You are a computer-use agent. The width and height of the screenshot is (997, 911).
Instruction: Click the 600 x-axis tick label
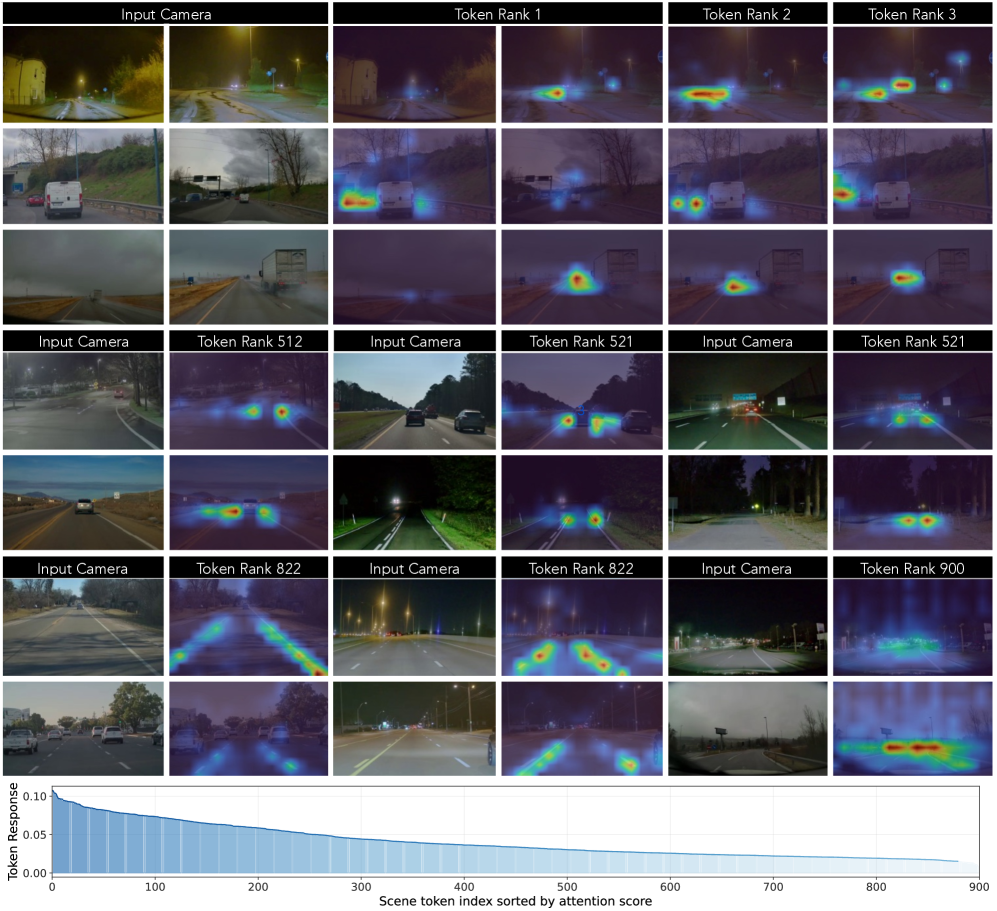pos(670,887)
